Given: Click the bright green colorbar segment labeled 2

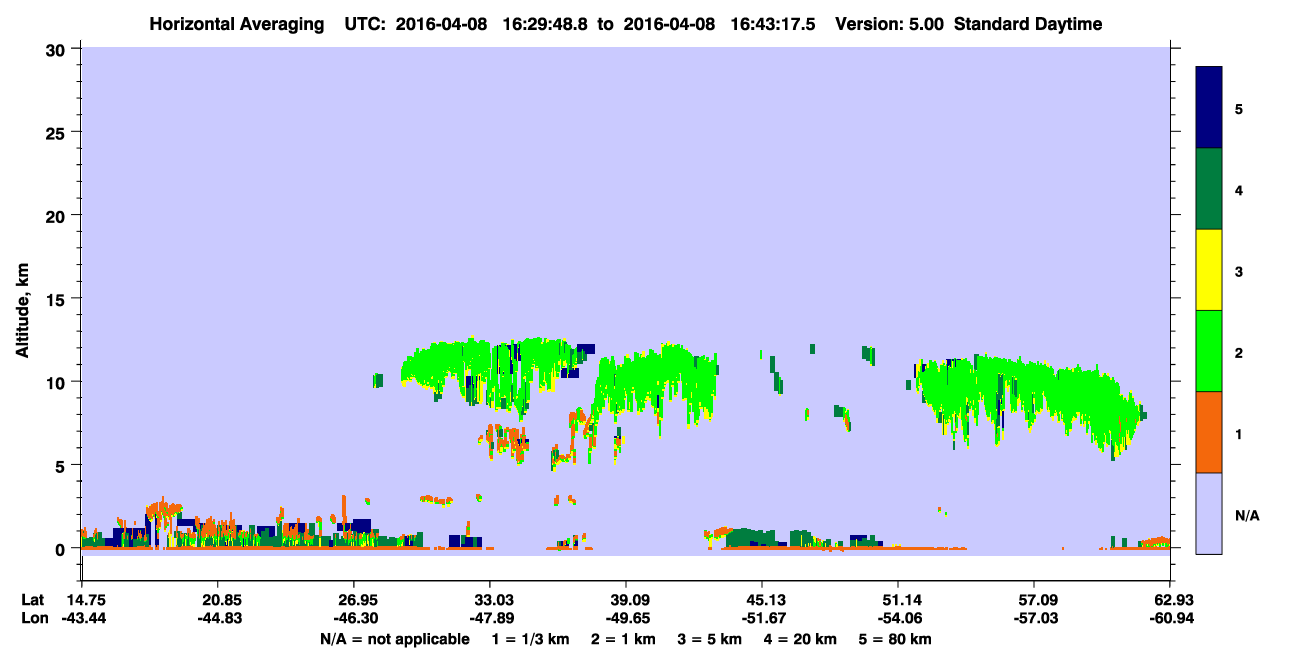Looking at the screenshot, I should (x=1209, y=351).
